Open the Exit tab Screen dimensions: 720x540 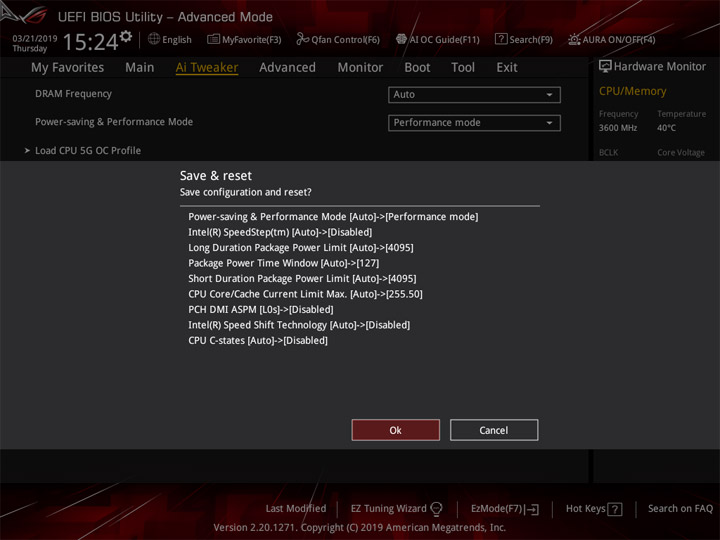point(506,68)
